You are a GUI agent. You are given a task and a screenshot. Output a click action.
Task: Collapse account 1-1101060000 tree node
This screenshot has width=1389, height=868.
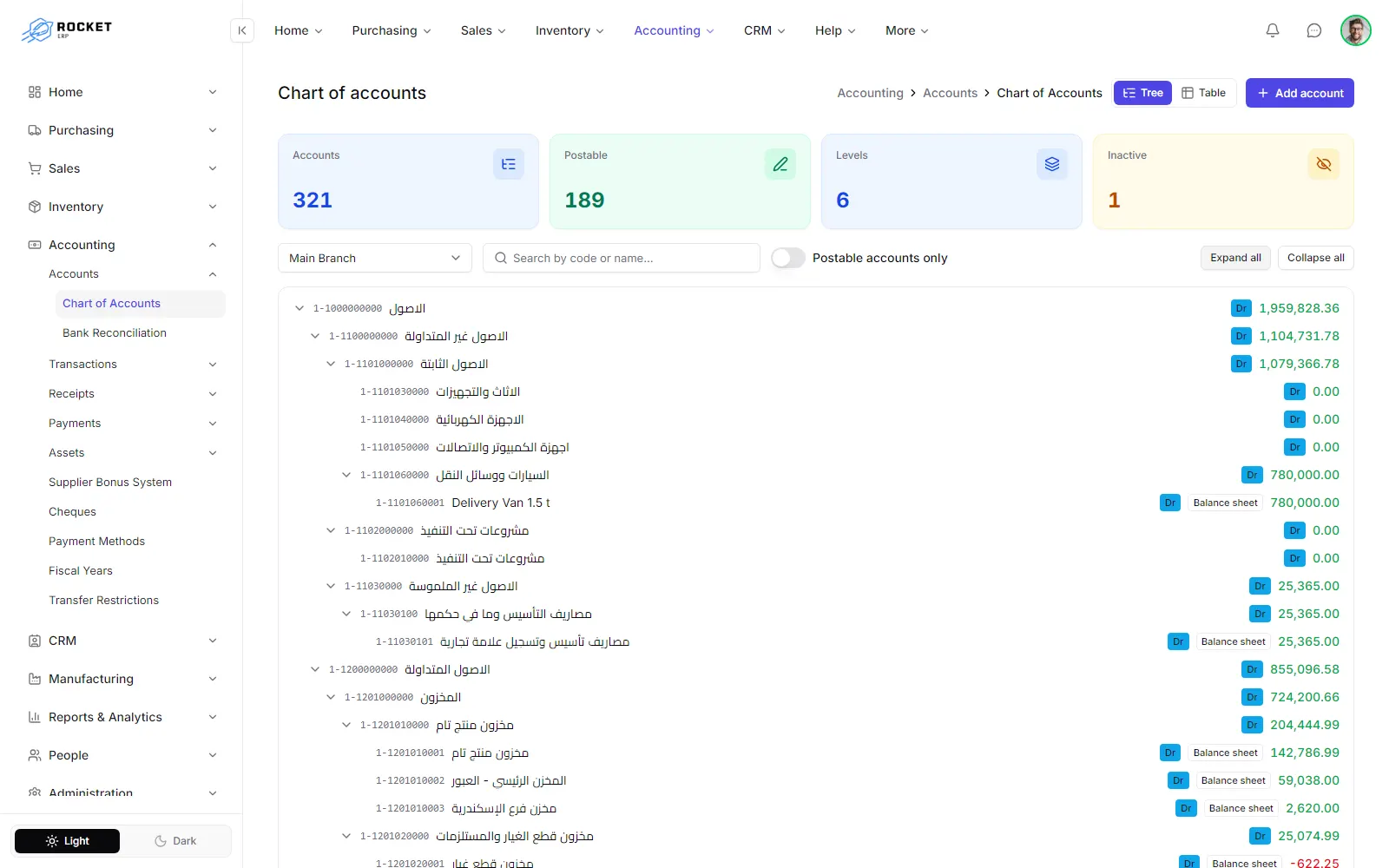[x=346, y=475]
